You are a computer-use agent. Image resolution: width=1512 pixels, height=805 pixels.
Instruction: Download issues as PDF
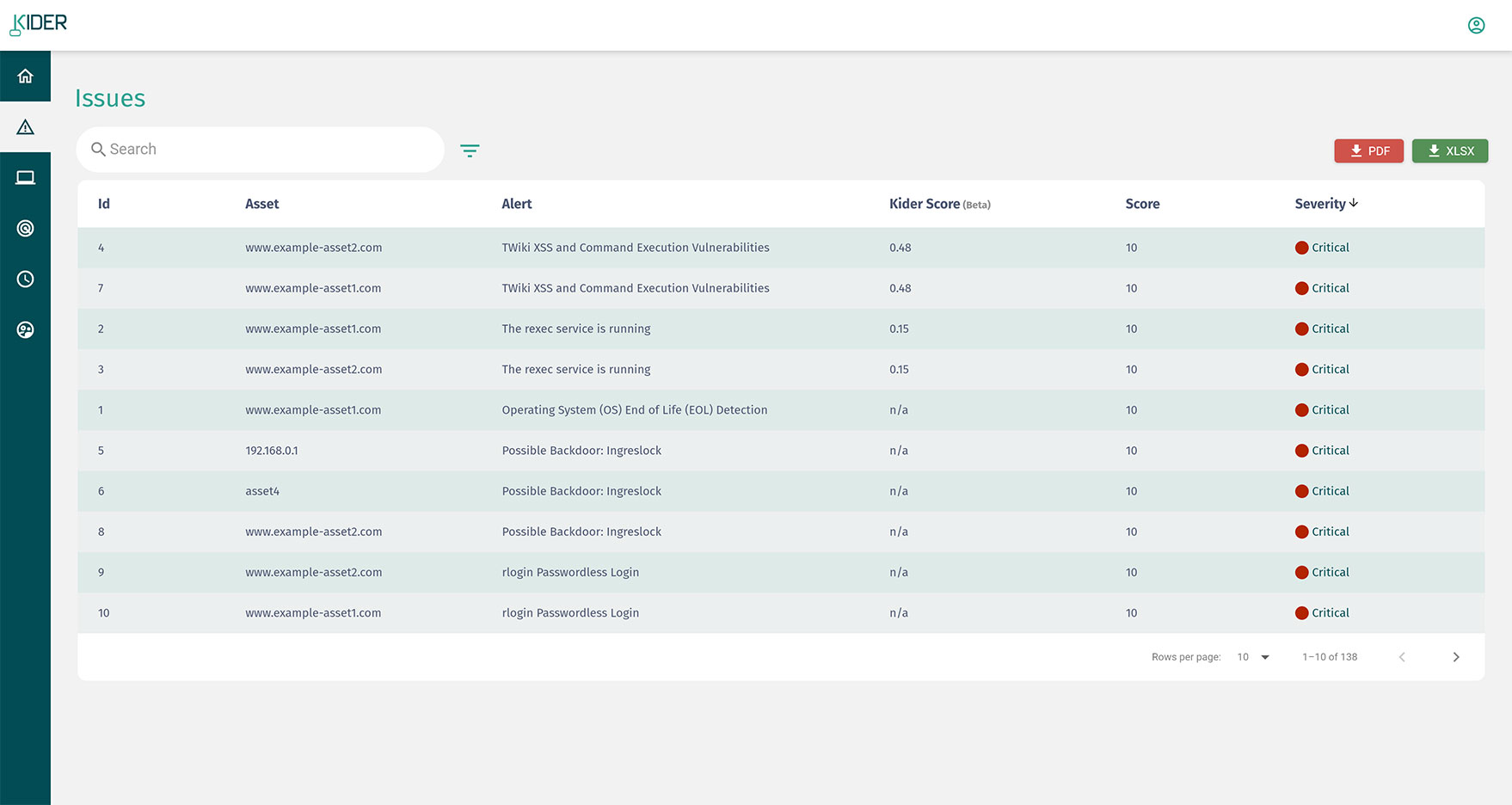point(1368,151)
